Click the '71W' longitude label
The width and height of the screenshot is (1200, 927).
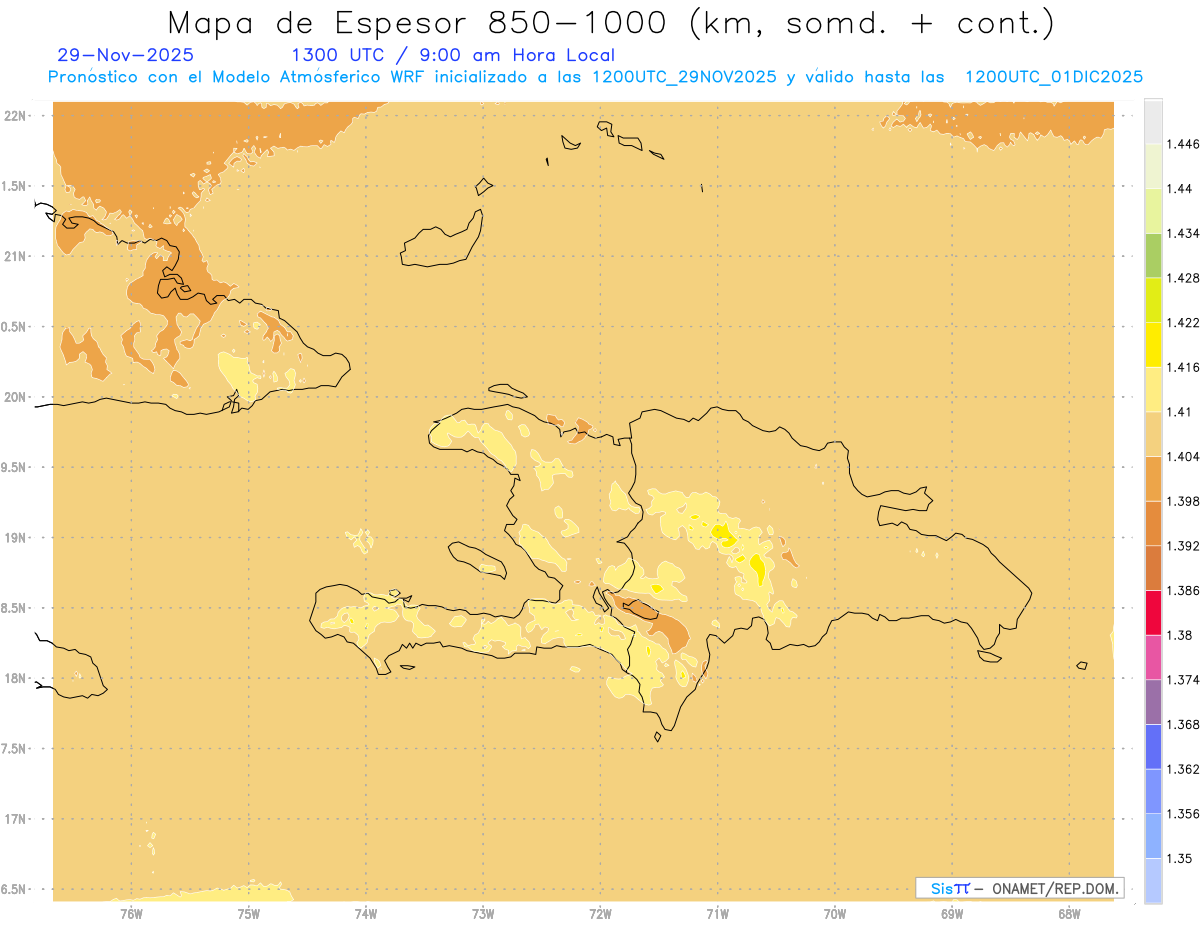[717, 912]
